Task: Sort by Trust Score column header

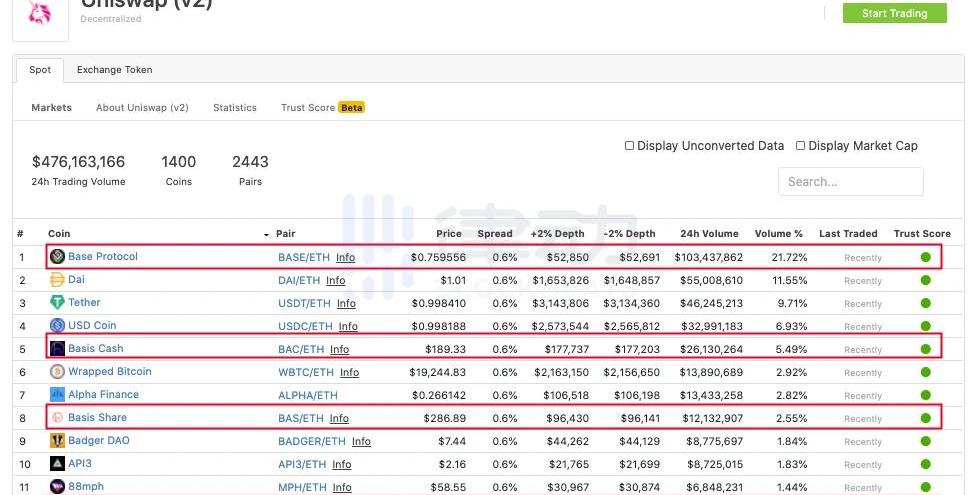Action: [x=922, y=234]
